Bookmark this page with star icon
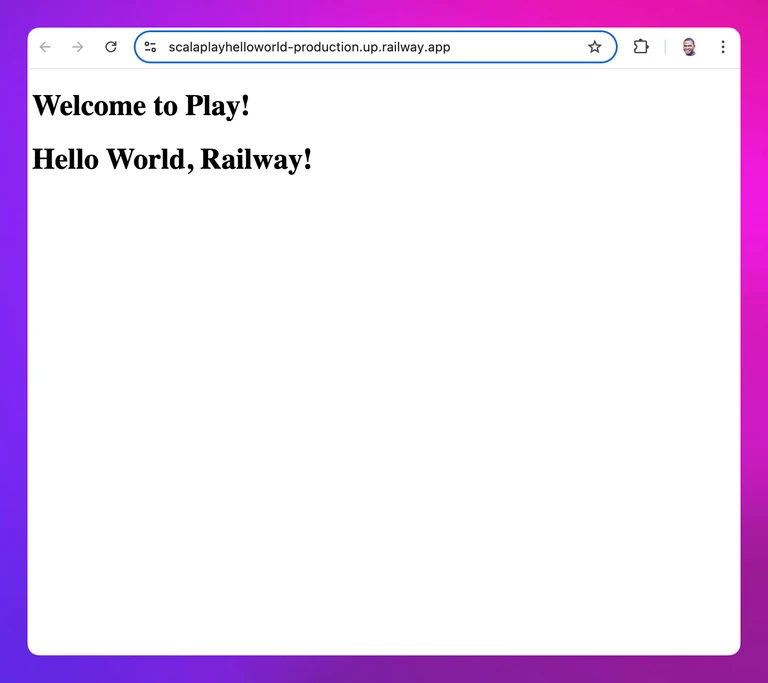The width and height of the screenshot is (768, 683). [595, 47]
